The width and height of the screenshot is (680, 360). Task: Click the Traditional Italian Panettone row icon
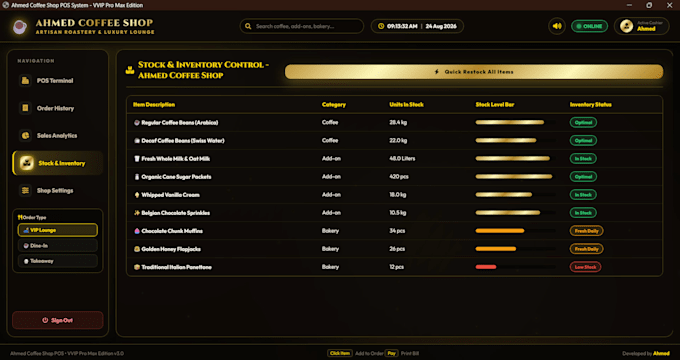click(137, 267)
